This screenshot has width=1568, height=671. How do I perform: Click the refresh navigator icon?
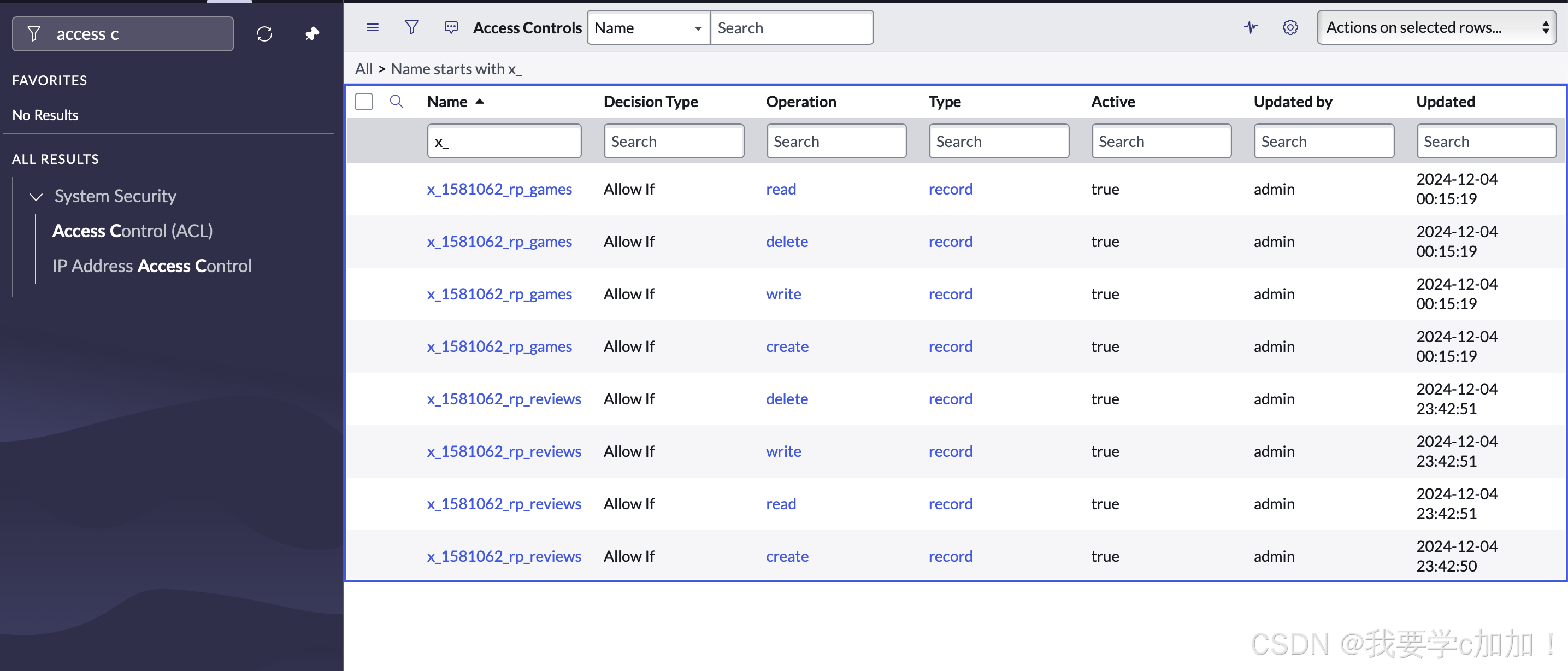click(264, 34)
